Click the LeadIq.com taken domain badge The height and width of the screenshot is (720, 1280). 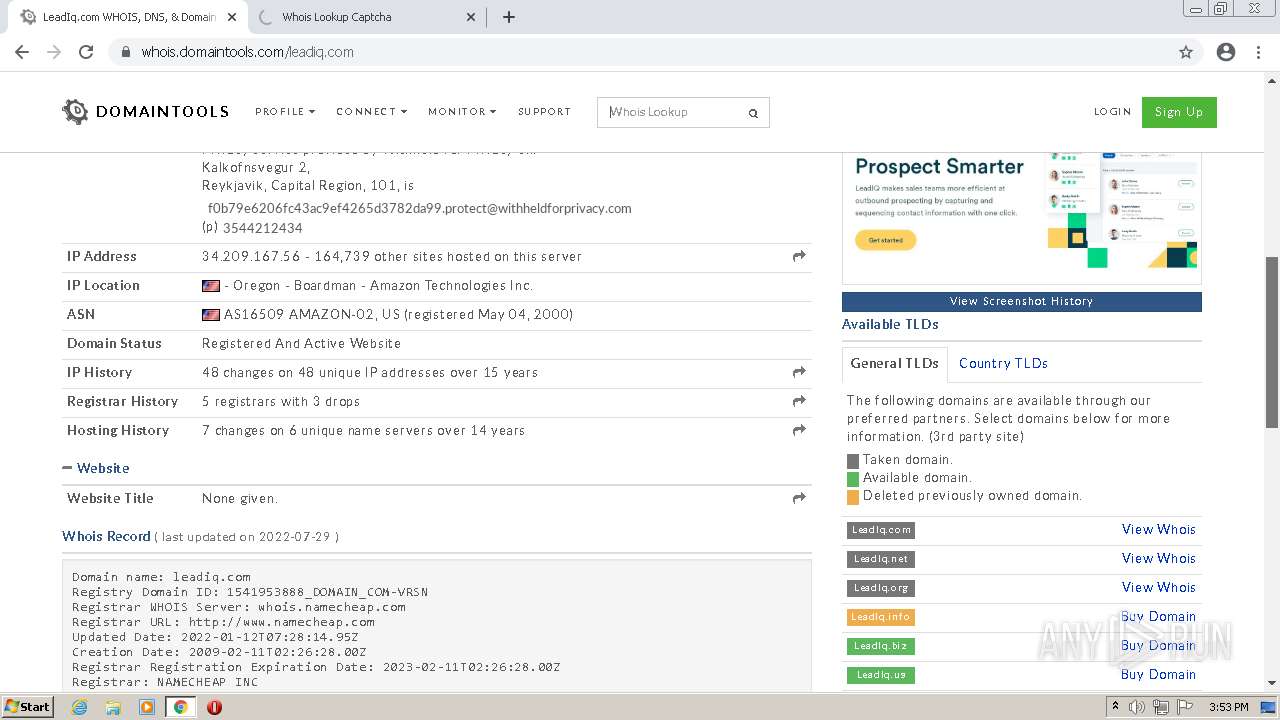point(881,530)
